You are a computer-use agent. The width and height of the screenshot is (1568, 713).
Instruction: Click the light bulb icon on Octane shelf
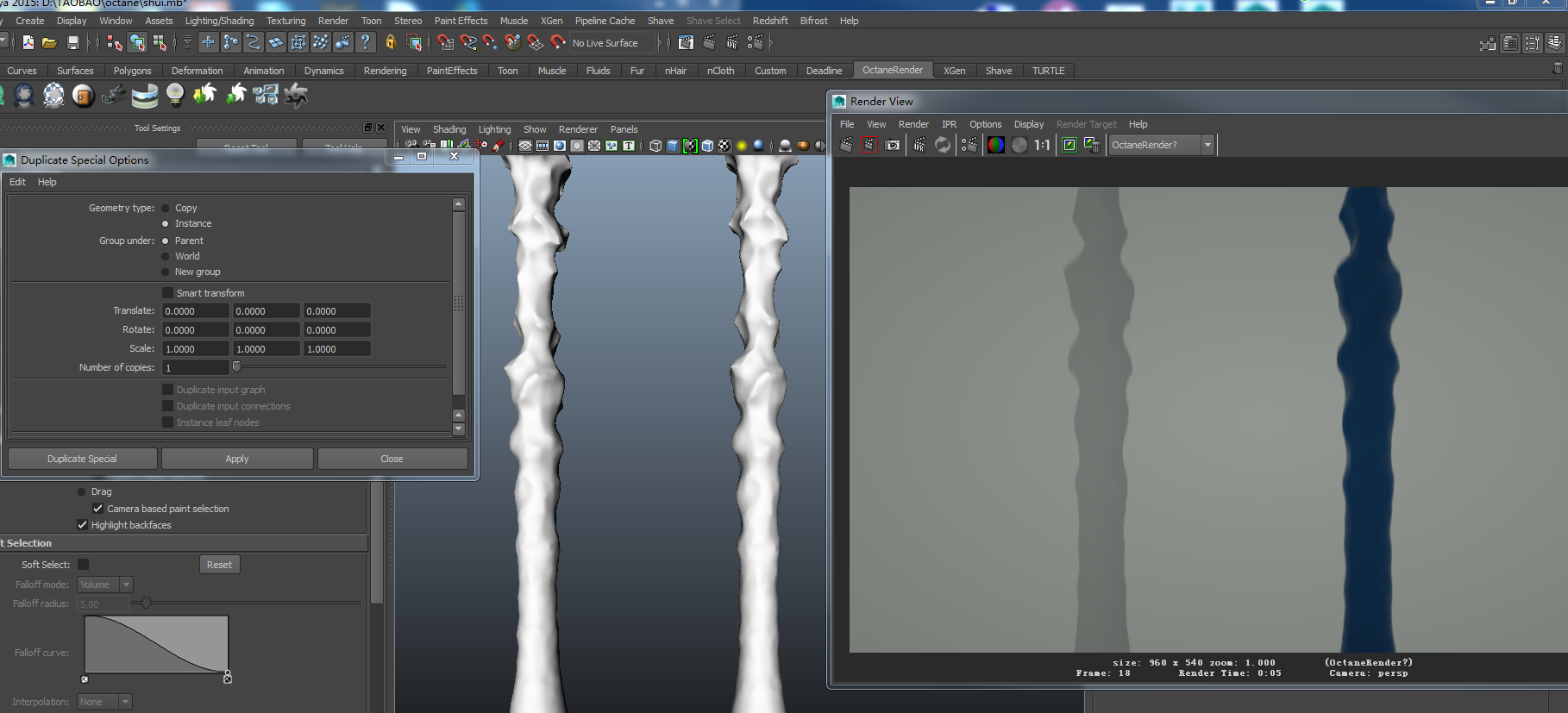tap(175, 95)
